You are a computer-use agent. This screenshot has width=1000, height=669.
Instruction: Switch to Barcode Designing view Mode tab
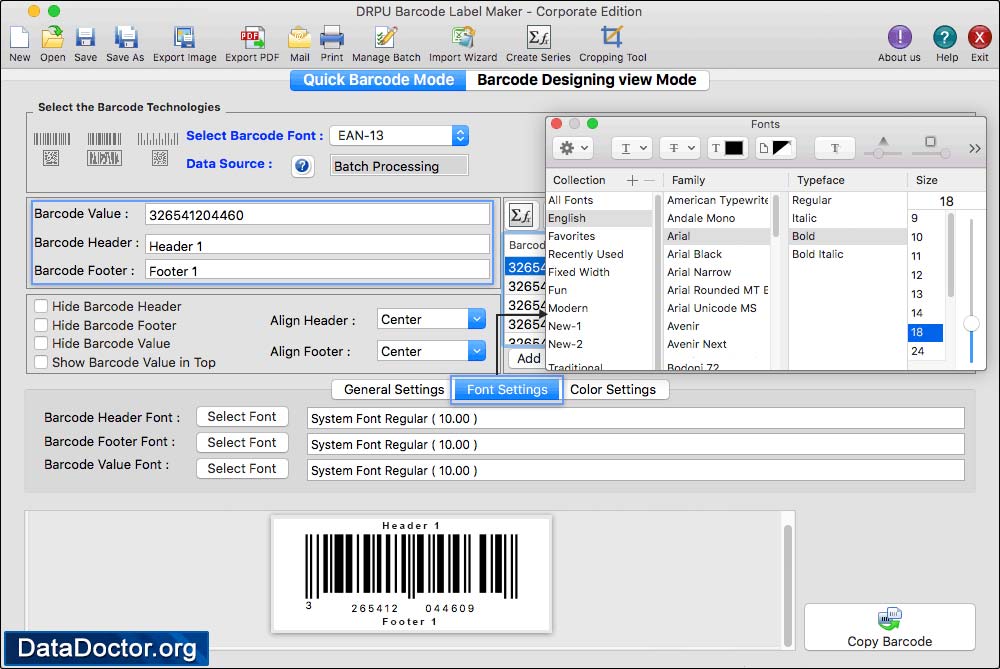point(587,80)
